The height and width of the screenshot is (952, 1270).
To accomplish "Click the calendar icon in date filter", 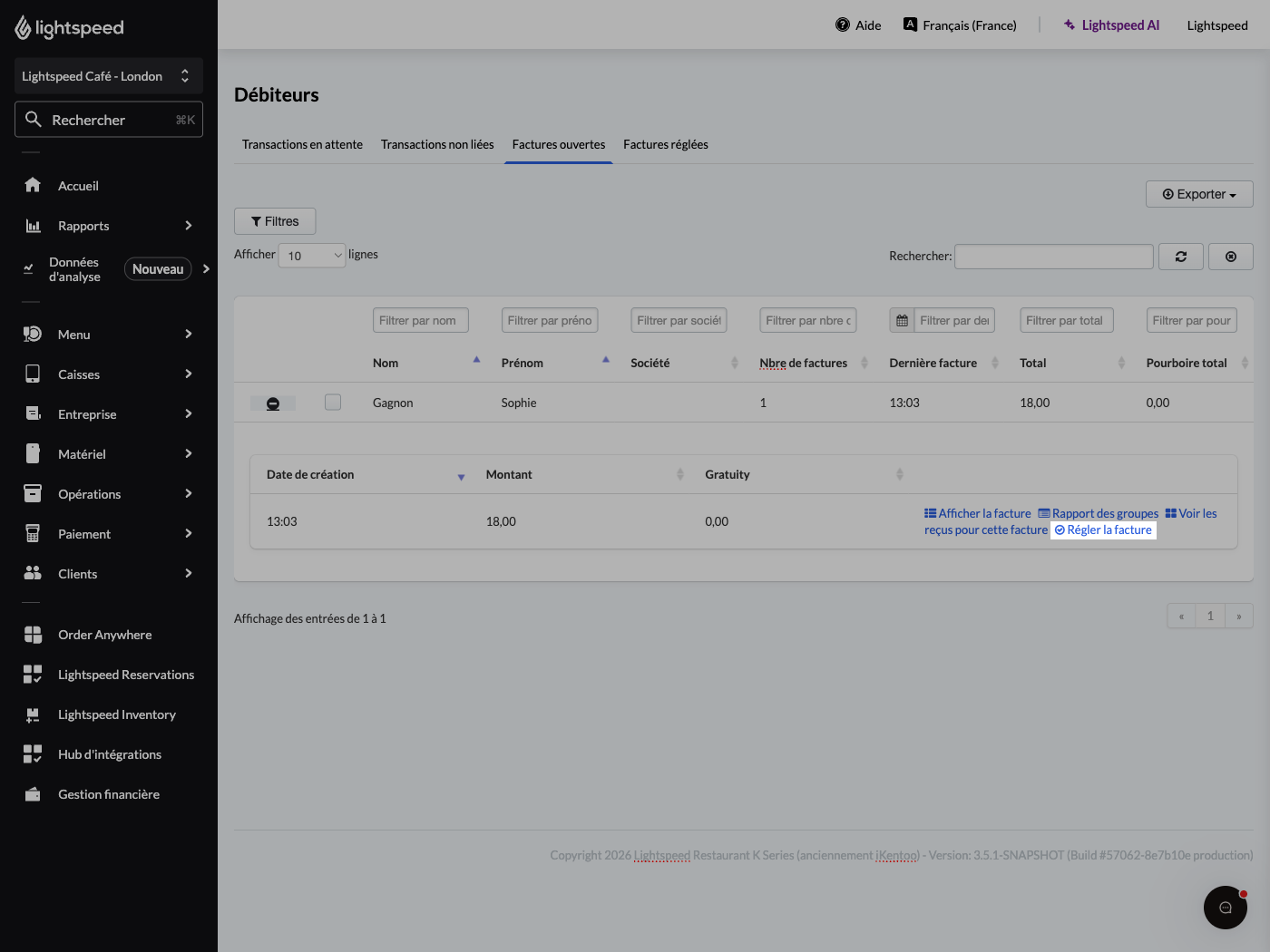I will point(902,320).
